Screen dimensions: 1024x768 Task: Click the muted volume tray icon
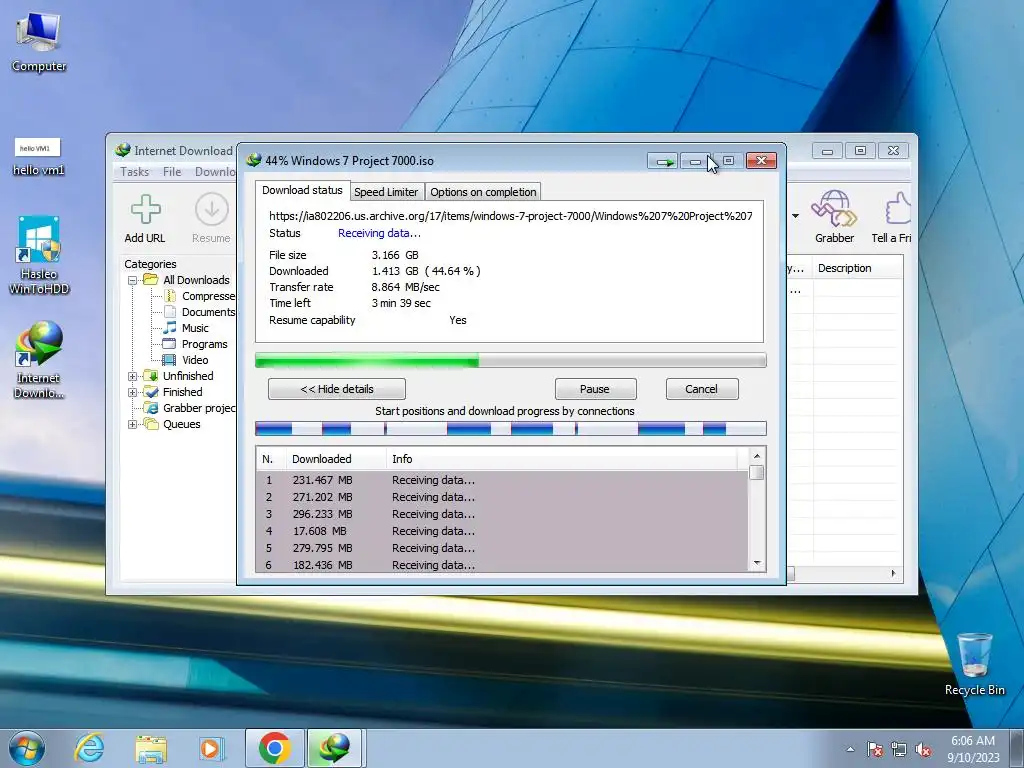coord(923,750)
